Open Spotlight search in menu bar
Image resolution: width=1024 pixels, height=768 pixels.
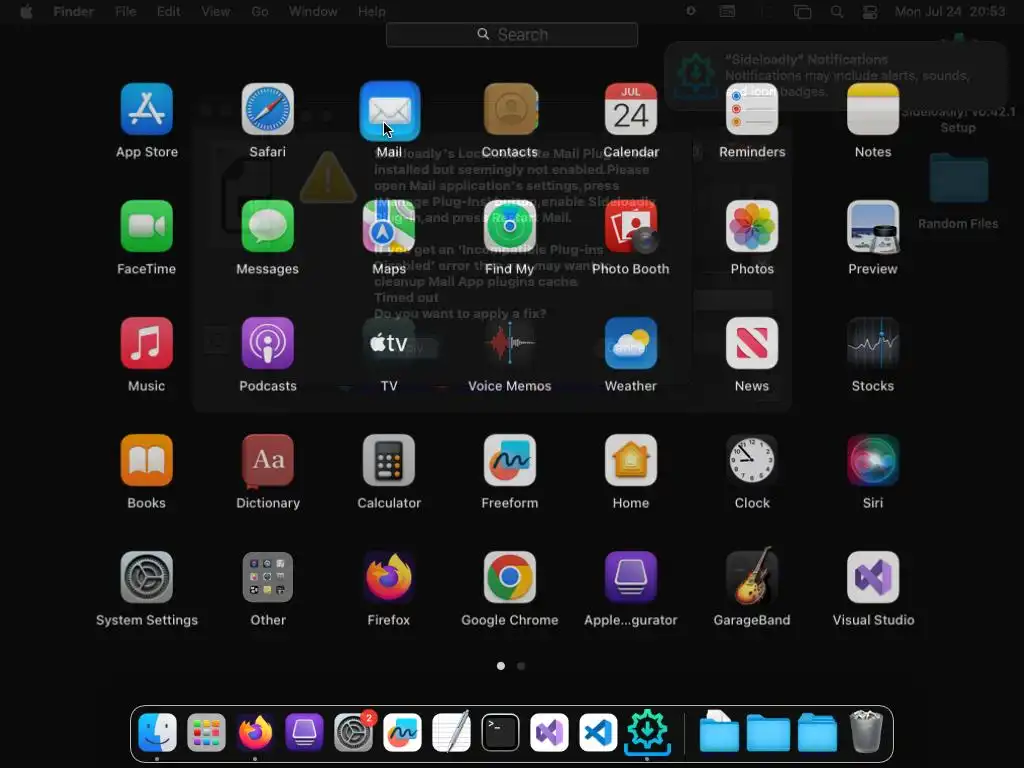837,12
